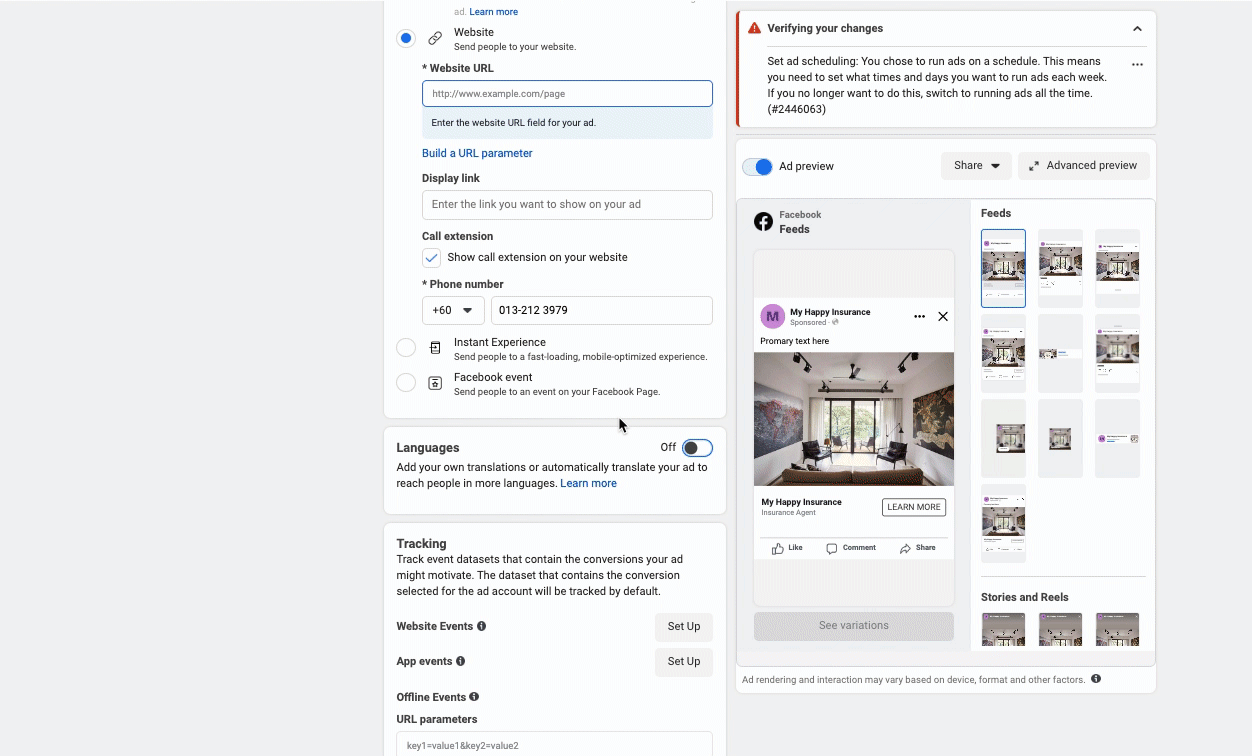
Task: Click the Build a URL parameter link
Action: click(477, 153)
